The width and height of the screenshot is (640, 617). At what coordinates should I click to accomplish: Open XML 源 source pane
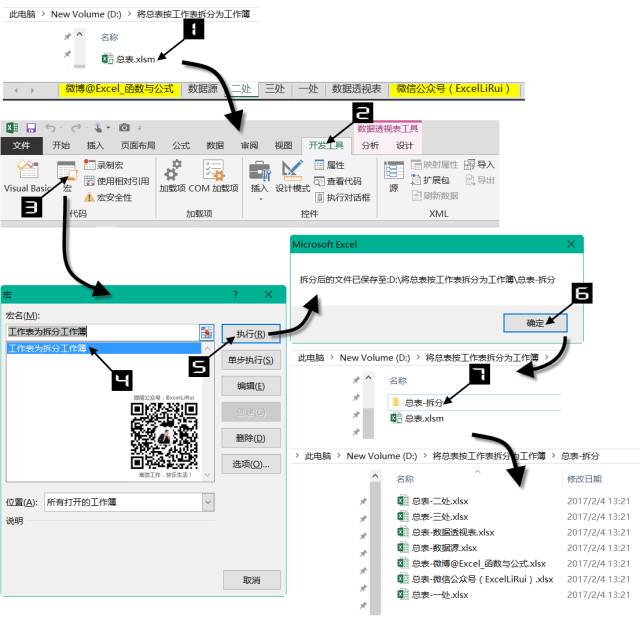pos(393,176)
